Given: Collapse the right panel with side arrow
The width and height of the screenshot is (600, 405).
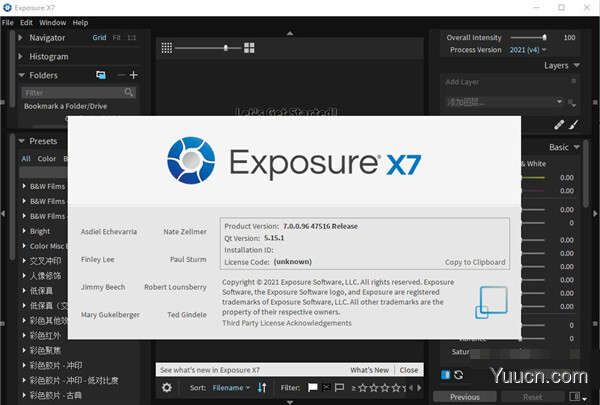Looking at the screenshot, I should coord(595,214).
